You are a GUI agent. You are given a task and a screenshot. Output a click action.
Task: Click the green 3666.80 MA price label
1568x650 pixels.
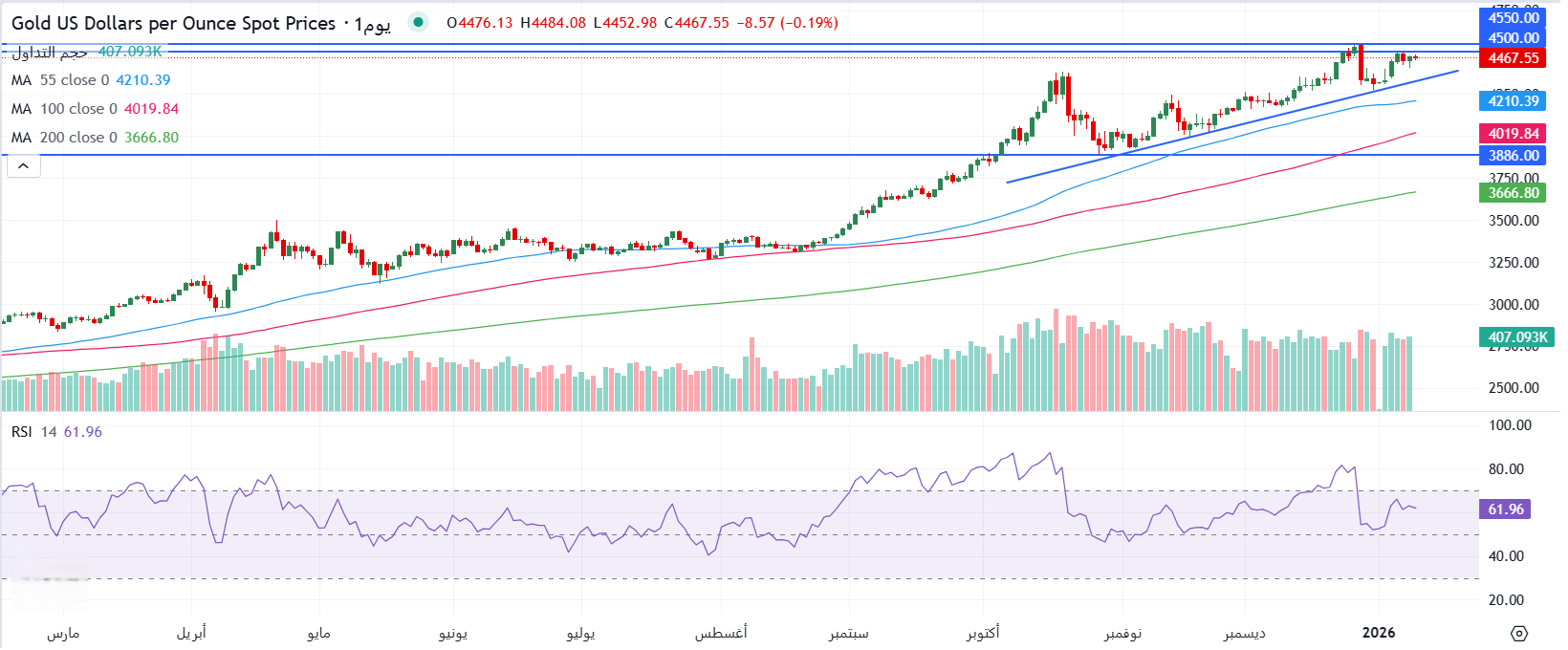tap(1513, 193)
